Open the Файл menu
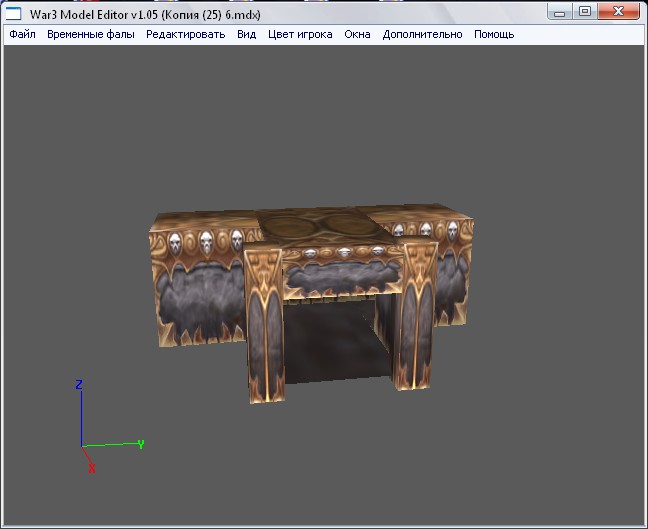The width and height of the screenshot is (648, 529). (x=22, y=34)
